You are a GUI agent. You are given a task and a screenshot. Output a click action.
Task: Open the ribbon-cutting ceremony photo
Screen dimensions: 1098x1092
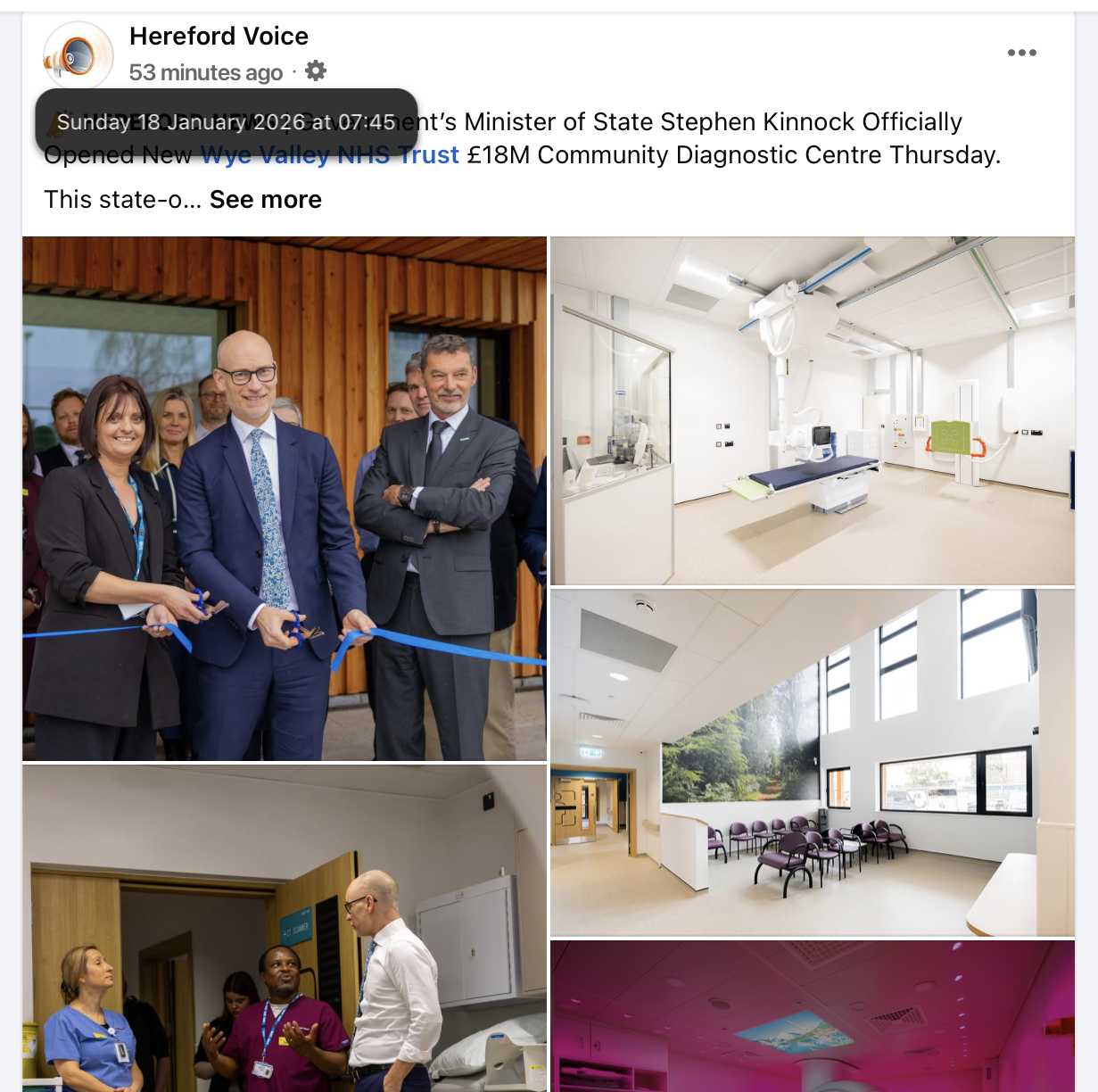(x=285, y=499)
